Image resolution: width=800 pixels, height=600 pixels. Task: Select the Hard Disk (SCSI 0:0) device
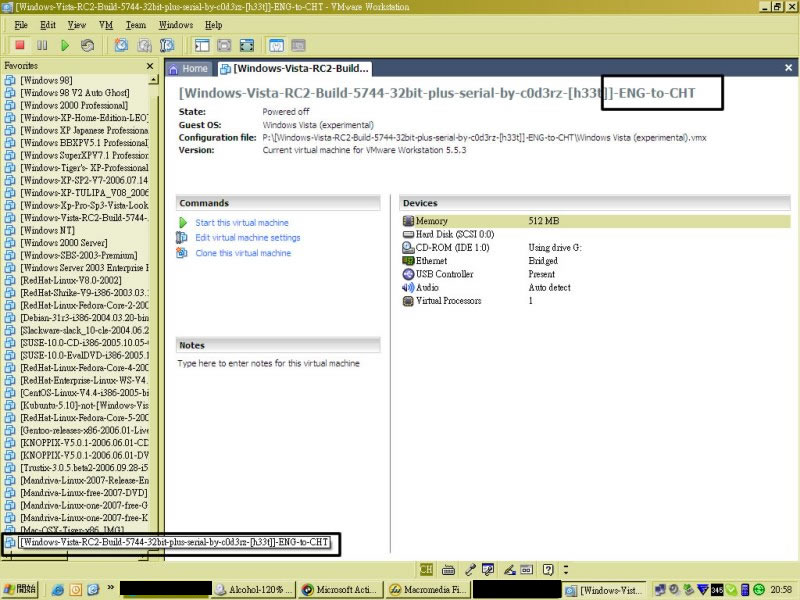448,234
